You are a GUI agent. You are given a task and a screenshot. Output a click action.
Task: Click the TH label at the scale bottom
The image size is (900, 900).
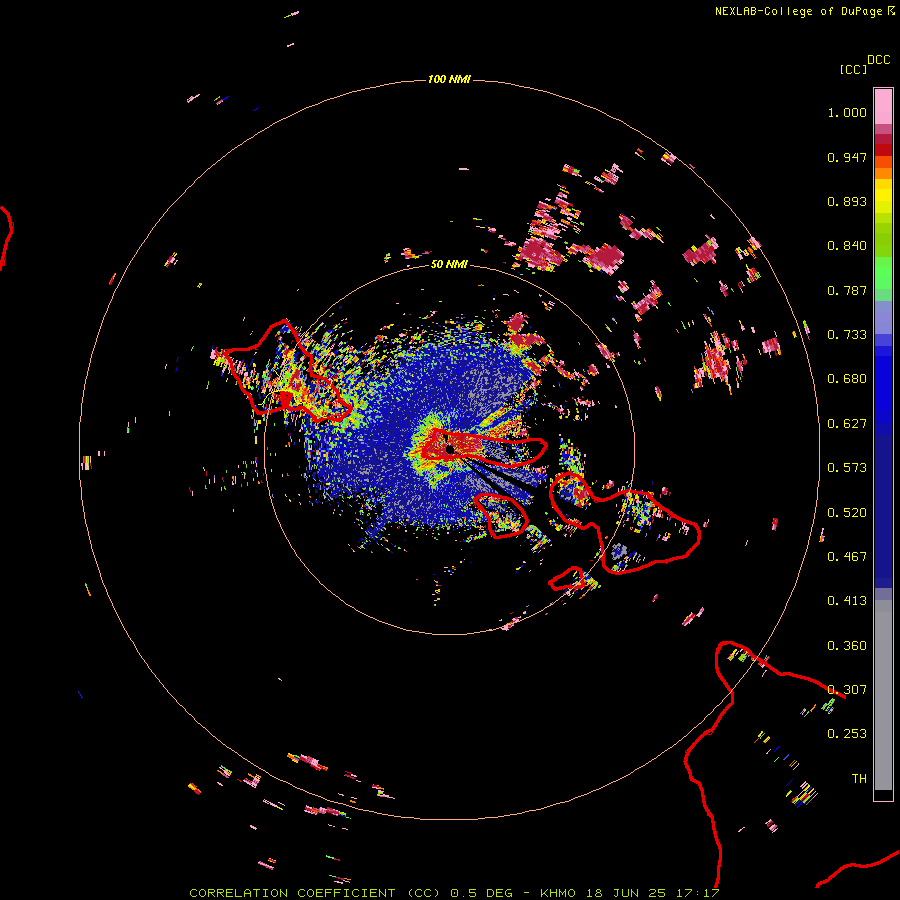(859, 779)
